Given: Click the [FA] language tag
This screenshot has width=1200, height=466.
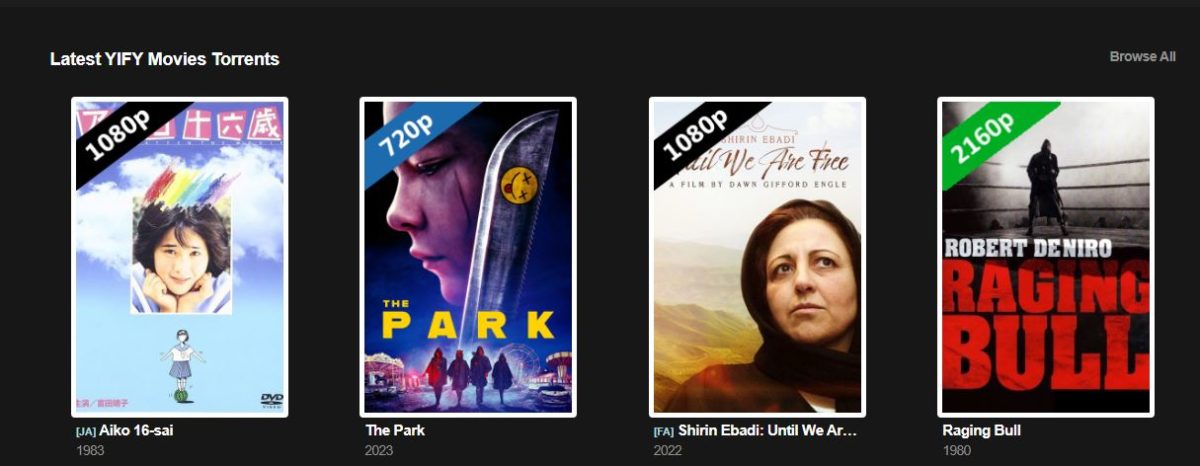Looking at the screenshot, I should click(664, 431).
